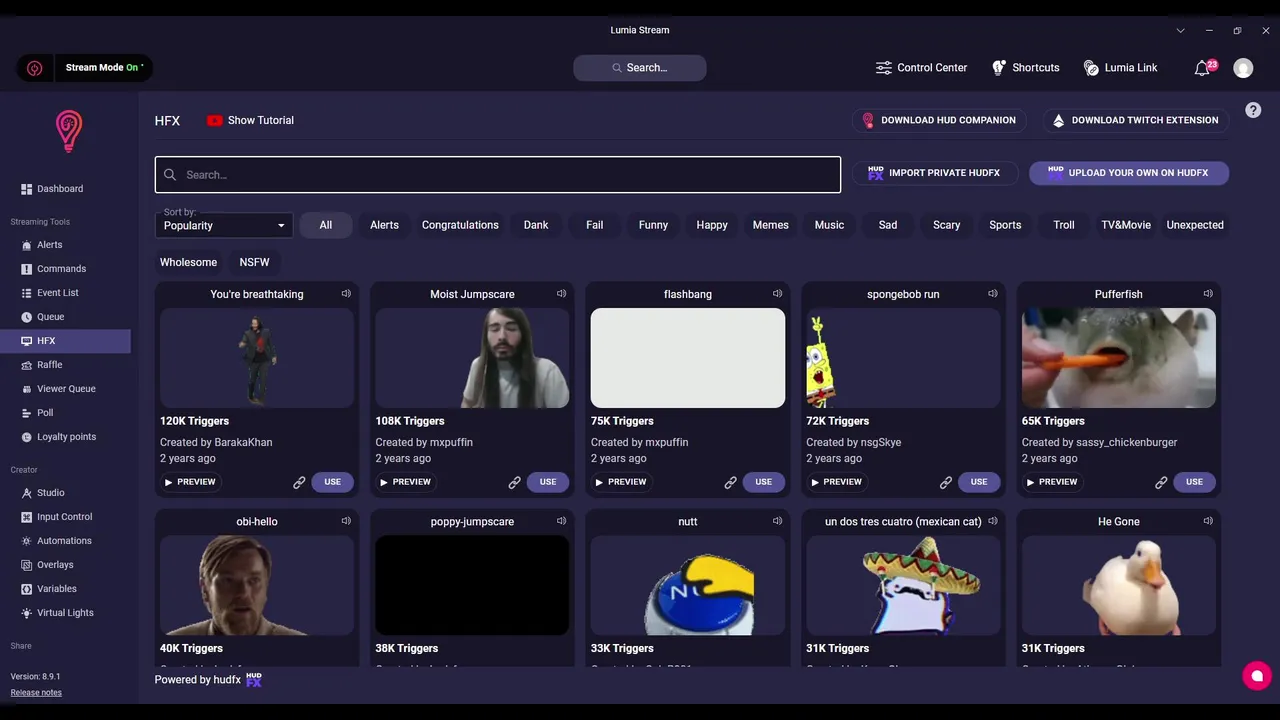This screenshot has width=1280, height=720.
Task: Click Upload Your Own on HUDFX
Action: 1129,173
